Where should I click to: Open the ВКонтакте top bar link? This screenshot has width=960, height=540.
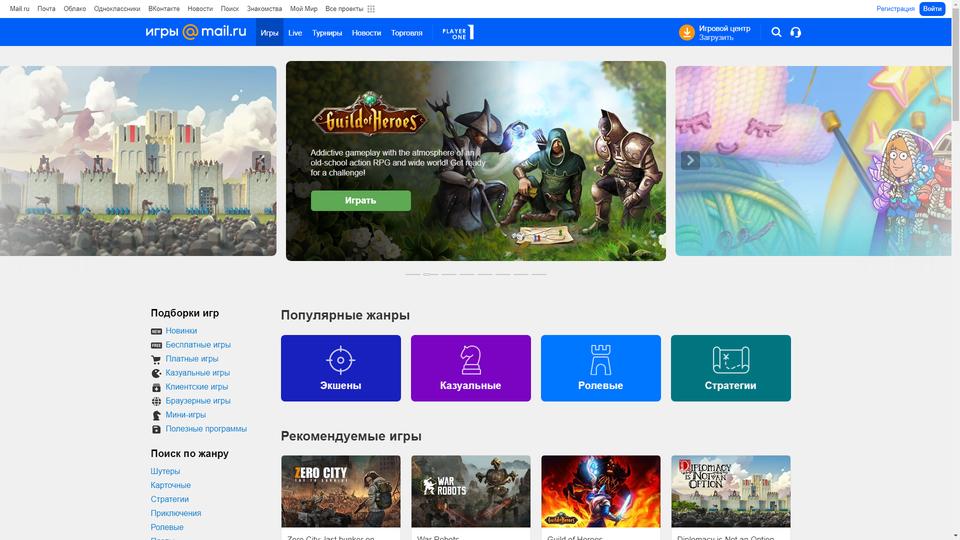(164, 9)
